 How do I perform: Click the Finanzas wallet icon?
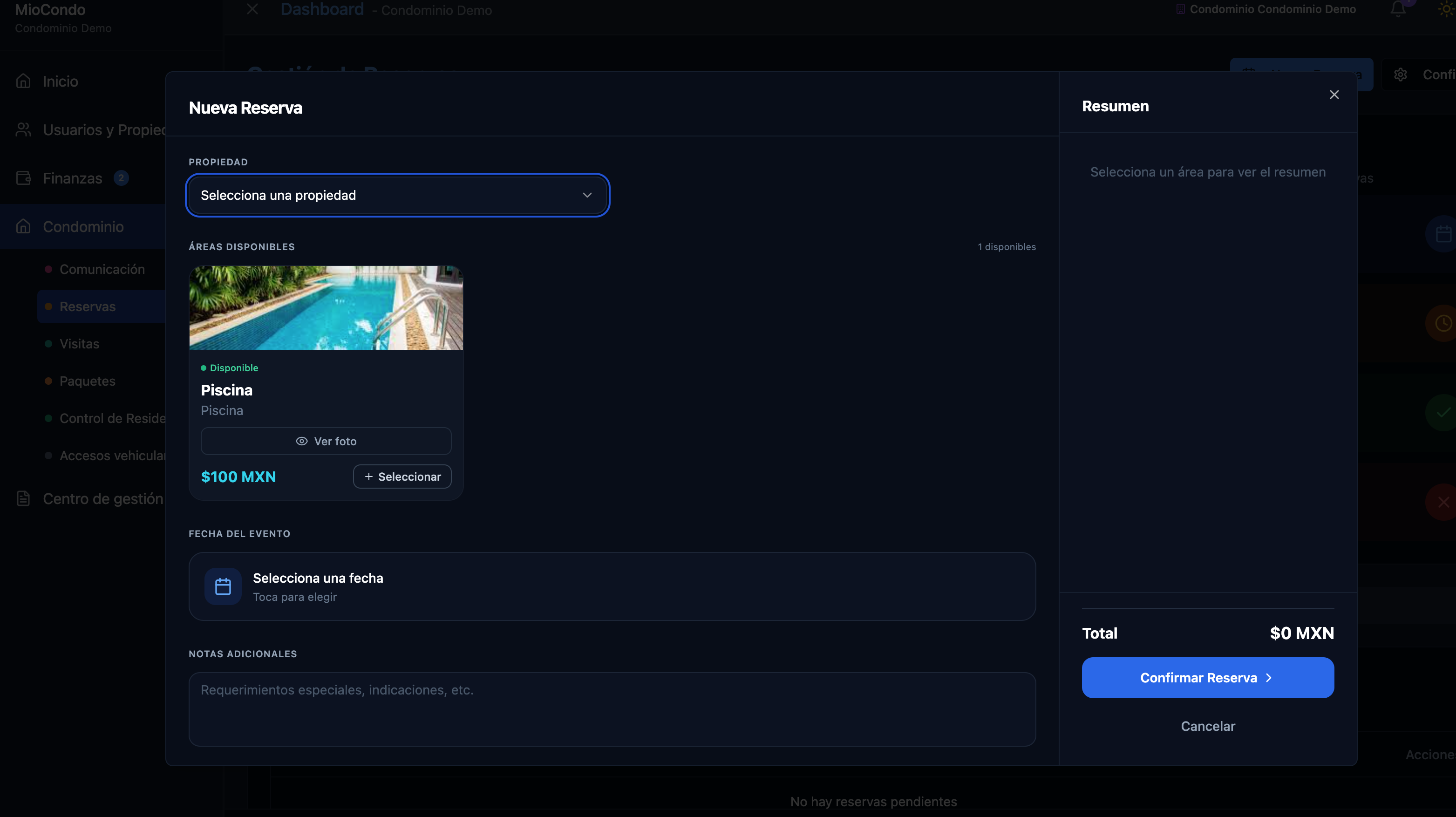coord(24,177)
